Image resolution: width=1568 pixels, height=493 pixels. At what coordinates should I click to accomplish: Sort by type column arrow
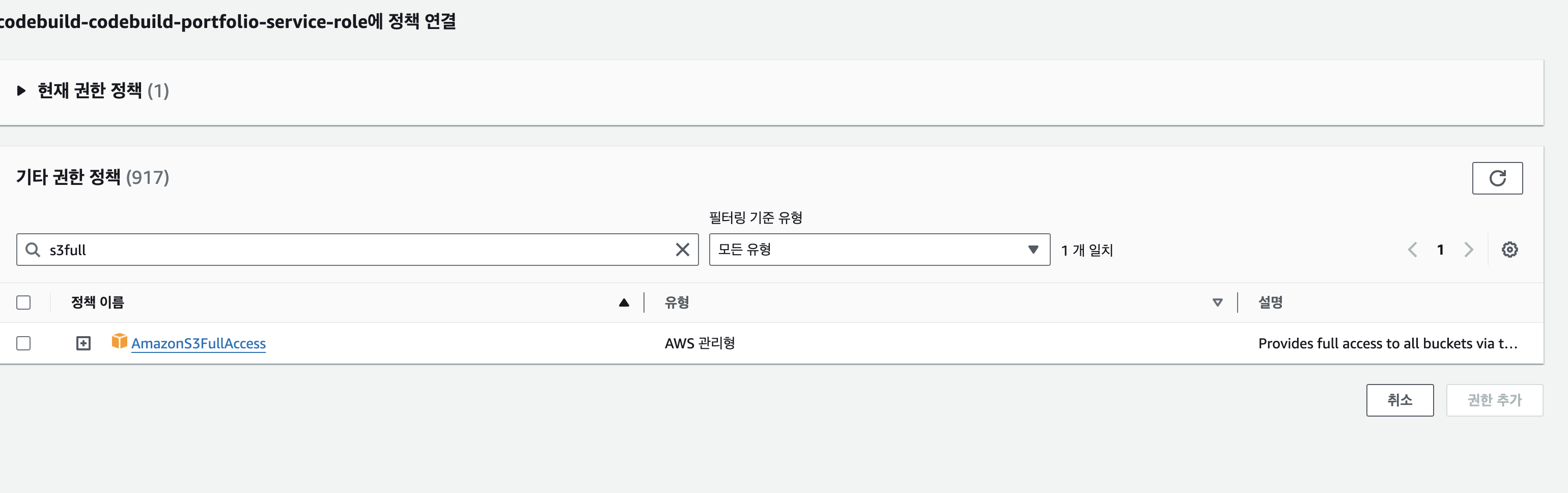[x=1217, y=303]
